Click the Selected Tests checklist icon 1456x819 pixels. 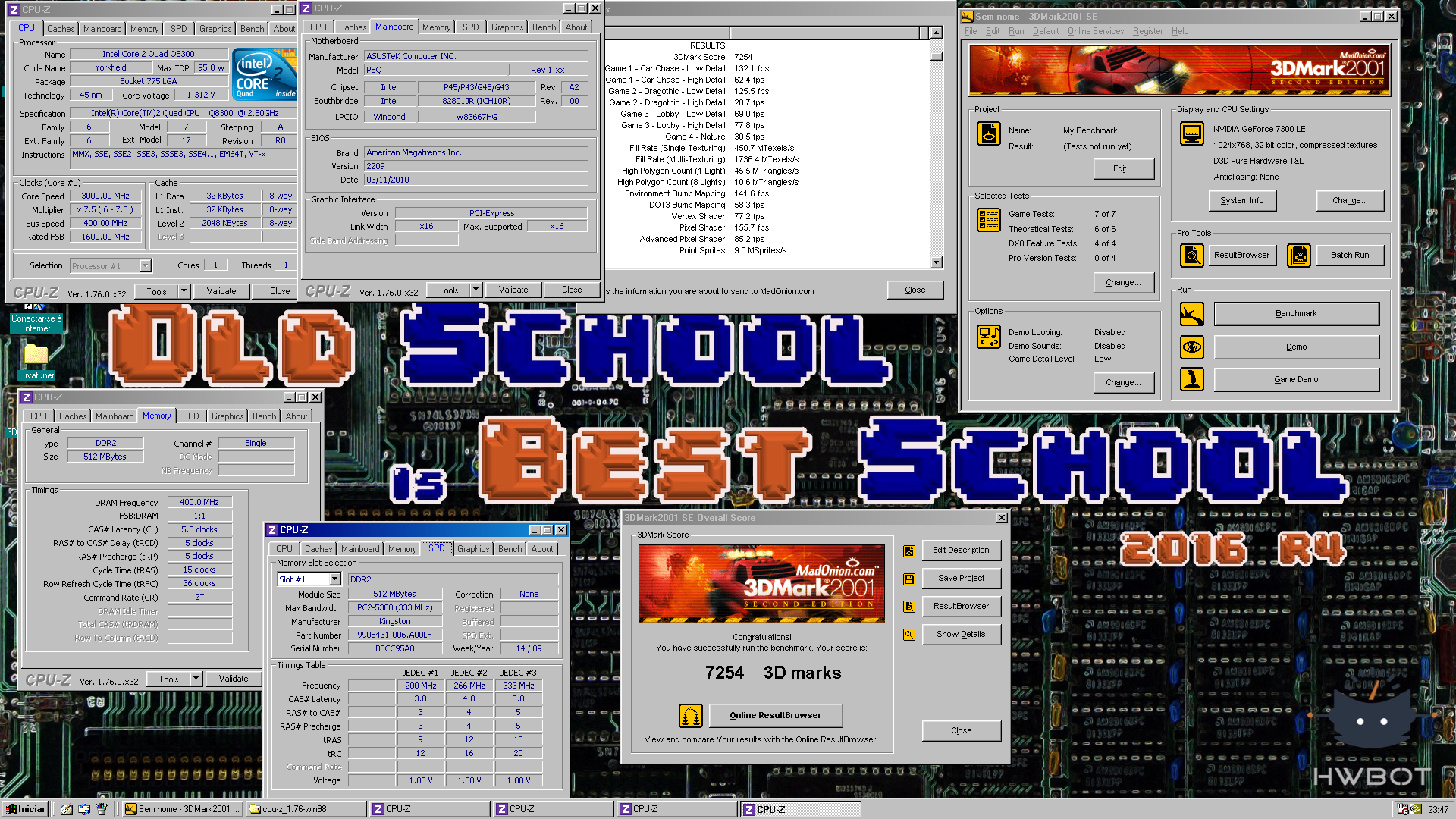[x=988, y=219]
